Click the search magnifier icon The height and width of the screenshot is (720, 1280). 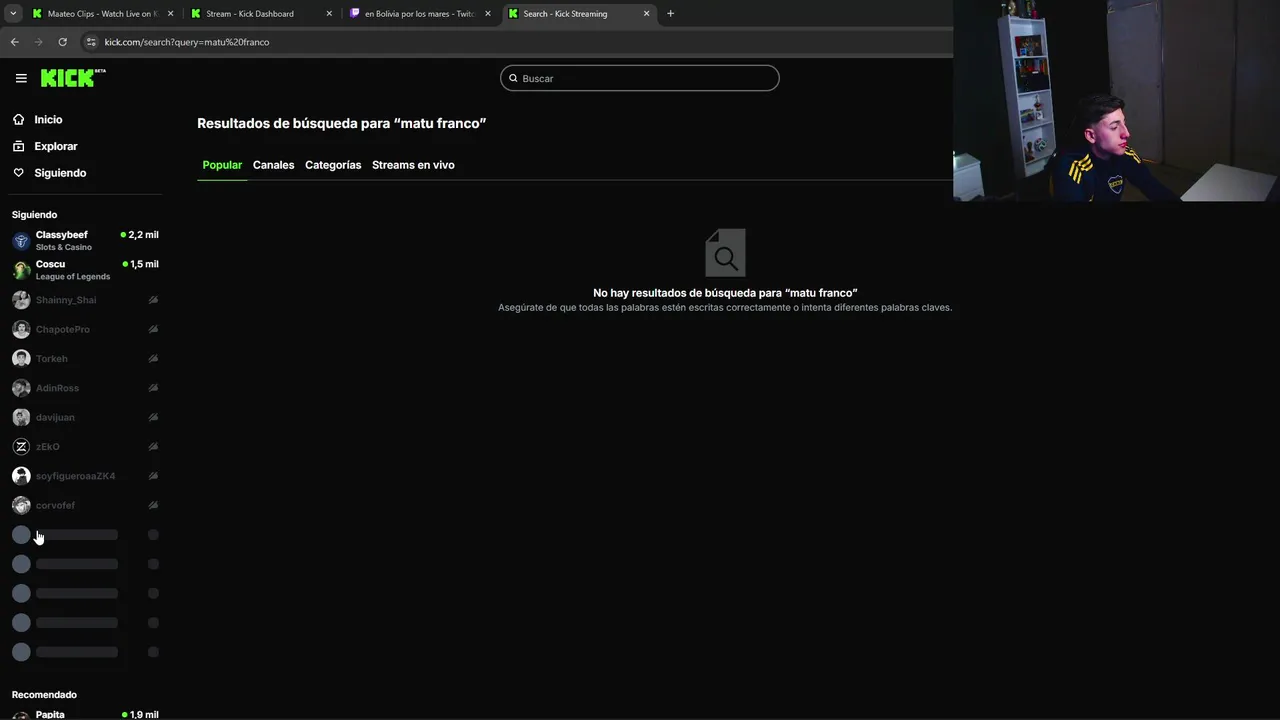tap(514, 78)
